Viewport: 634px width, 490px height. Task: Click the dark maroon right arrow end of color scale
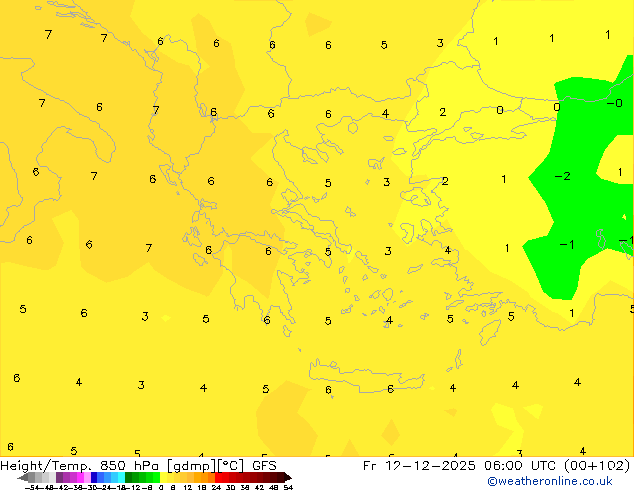coord(287,478)
